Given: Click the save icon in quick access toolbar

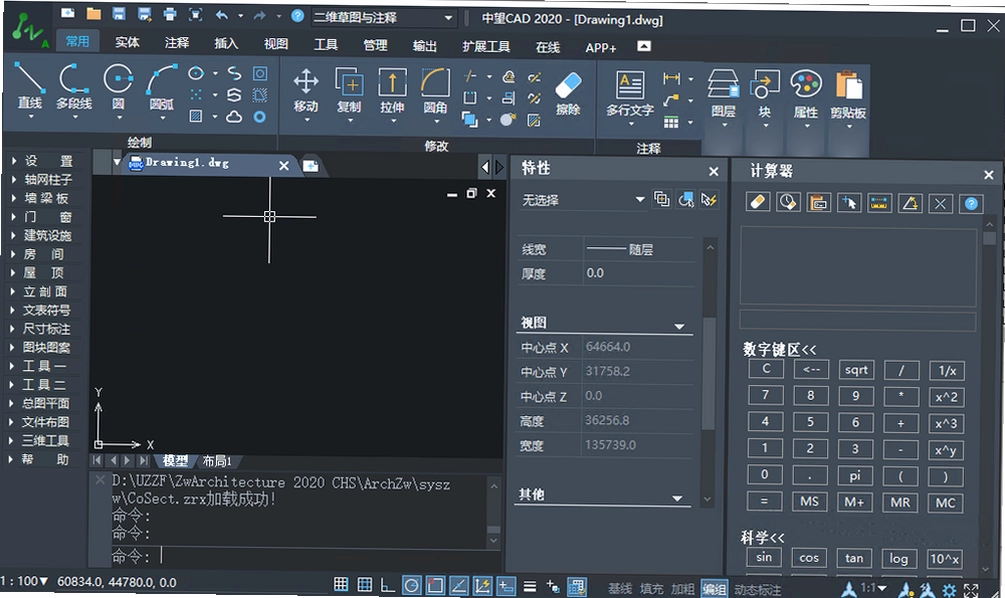Looking at the screenshot, I should coord(119,13).
